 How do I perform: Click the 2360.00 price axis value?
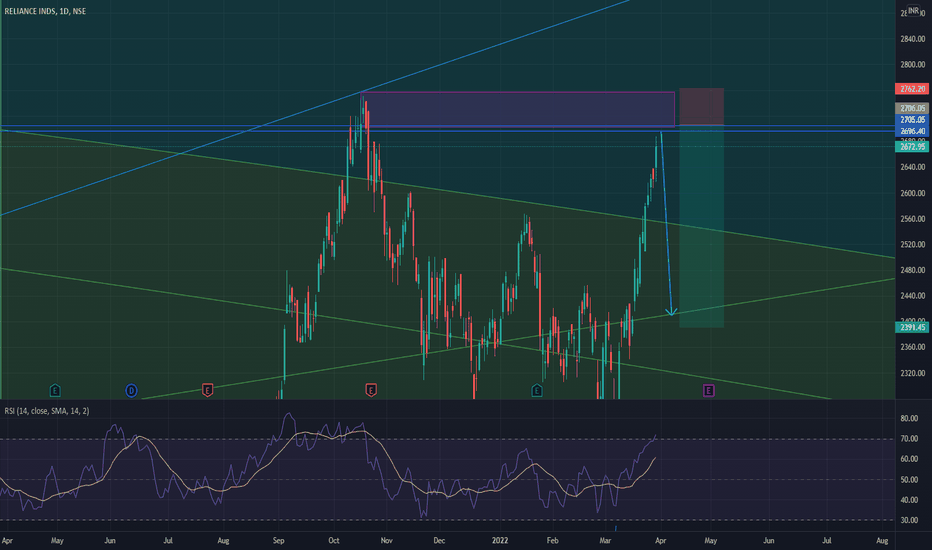pos(912,347)
